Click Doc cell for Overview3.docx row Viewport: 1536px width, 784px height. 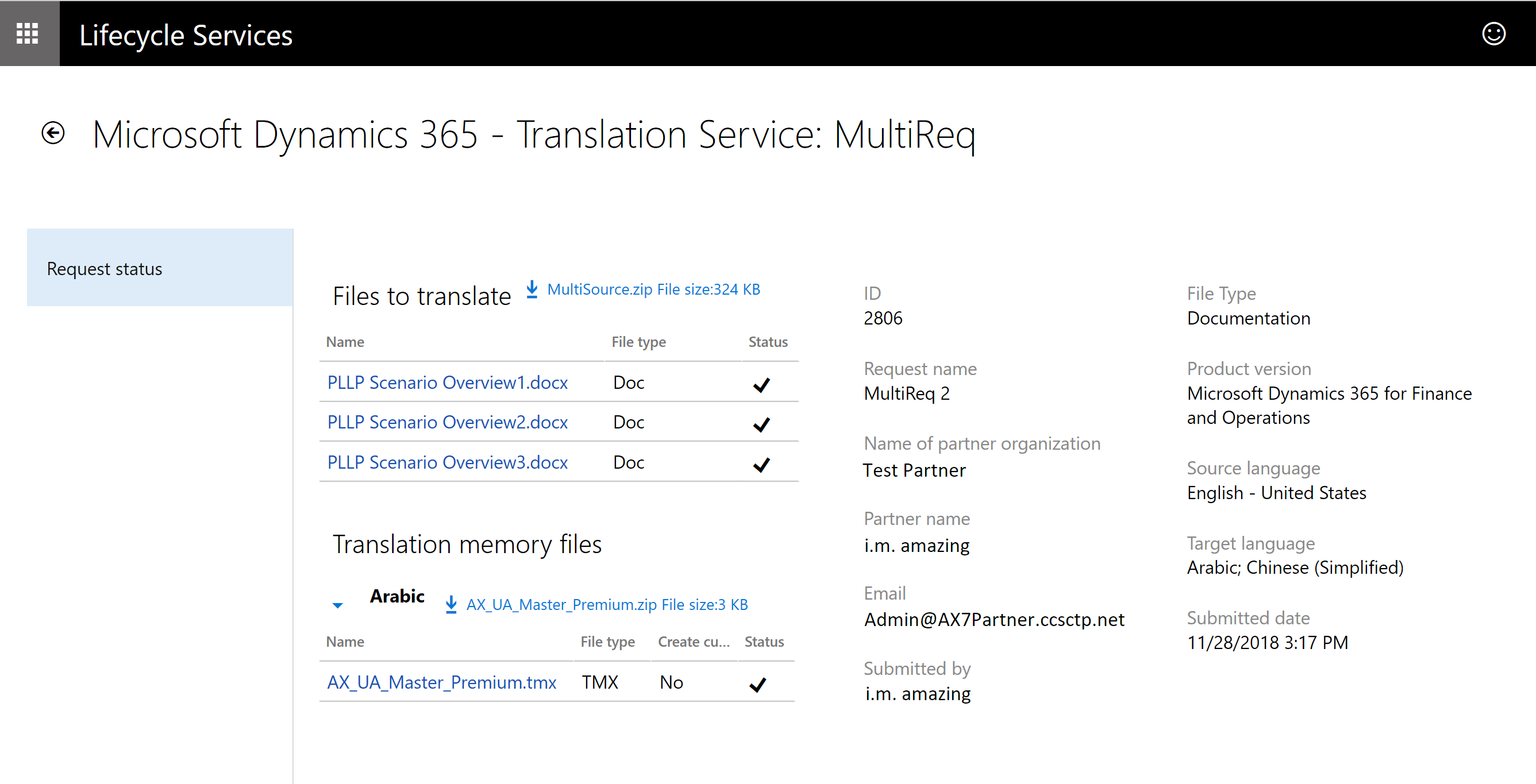[629, 462]
